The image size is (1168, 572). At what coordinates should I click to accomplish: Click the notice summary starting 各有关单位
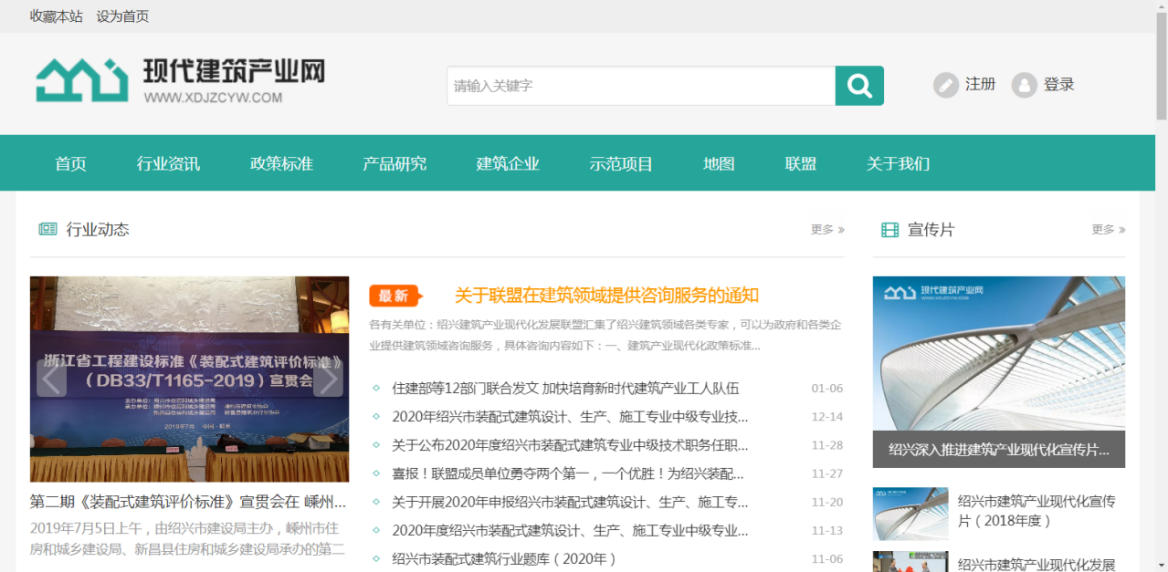pyautogui.click(x=605, y=335)
